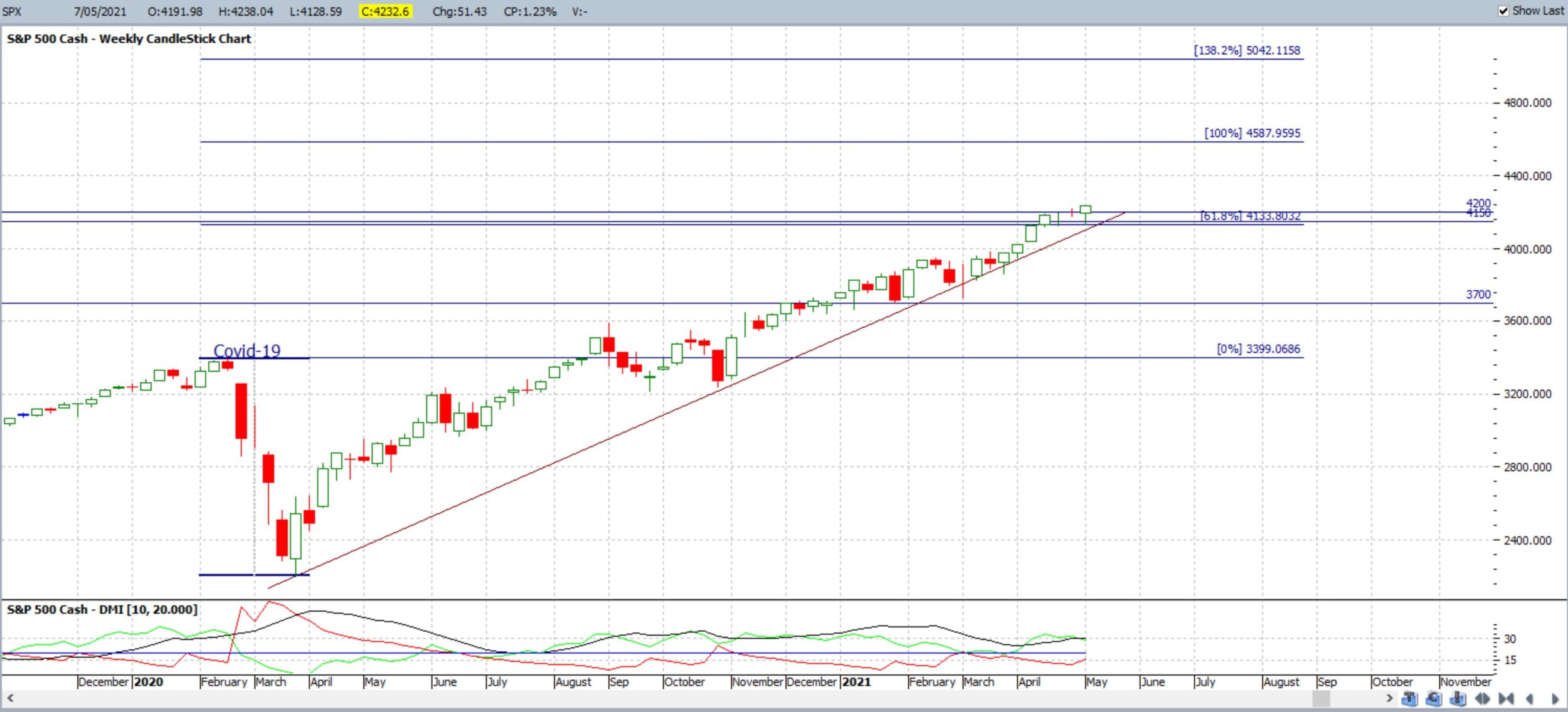This screenshot has width=1568, height=712.
Task: Click the horizontal scrollbar thumb
Action: tap(1321, 698)
